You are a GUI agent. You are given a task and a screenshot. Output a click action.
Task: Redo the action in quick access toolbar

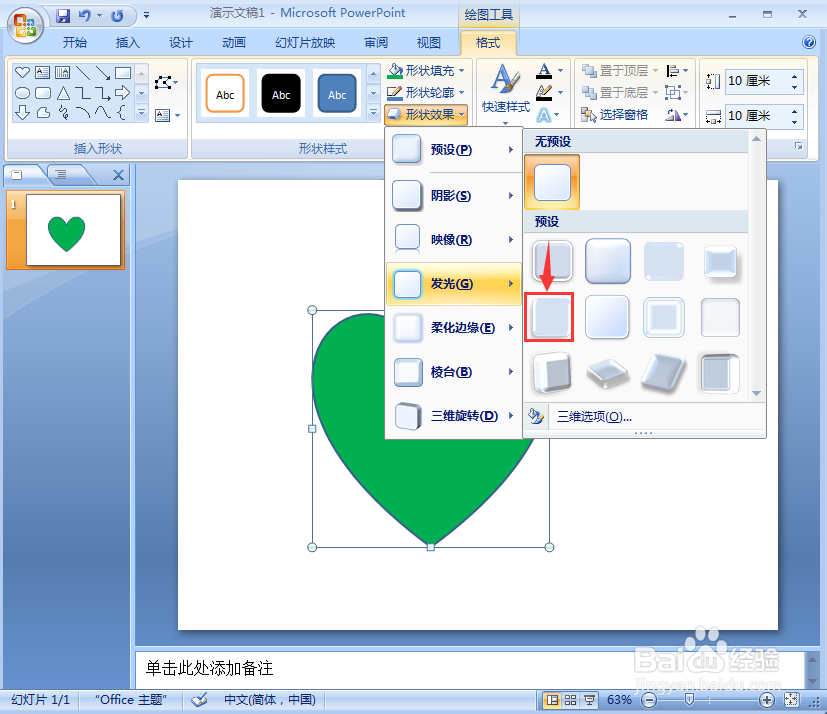tap(117, 16)
